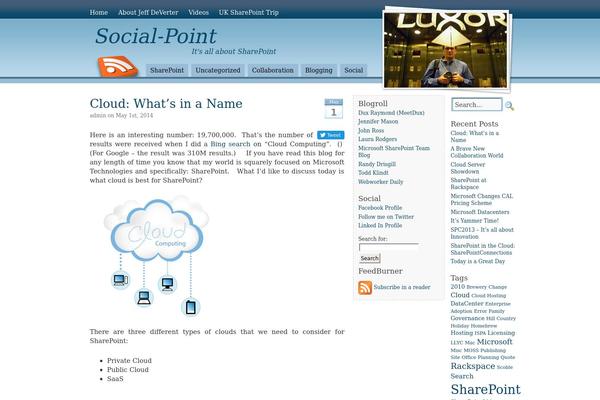The width and height of the screenshot is (600, 400).
Task: Select the Uncategorized category tab
Action: pyautogui.click(x=218, y=70)
